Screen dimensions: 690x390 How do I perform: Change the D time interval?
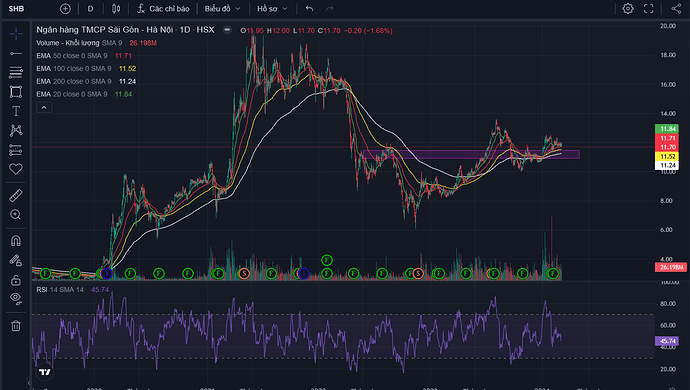click(x=90, y=8)
